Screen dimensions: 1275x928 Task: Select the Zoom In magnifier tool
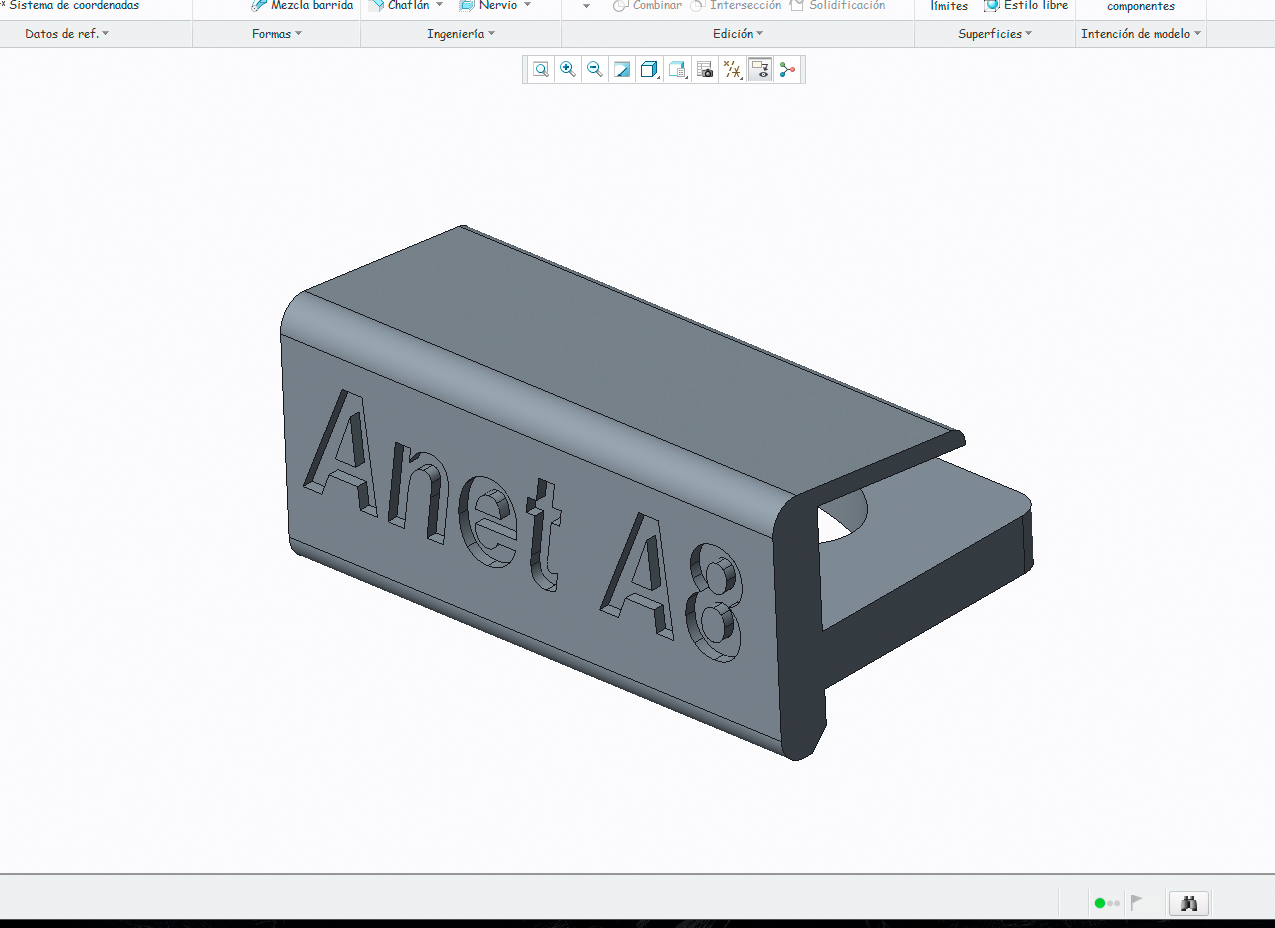tap(567, 69)
